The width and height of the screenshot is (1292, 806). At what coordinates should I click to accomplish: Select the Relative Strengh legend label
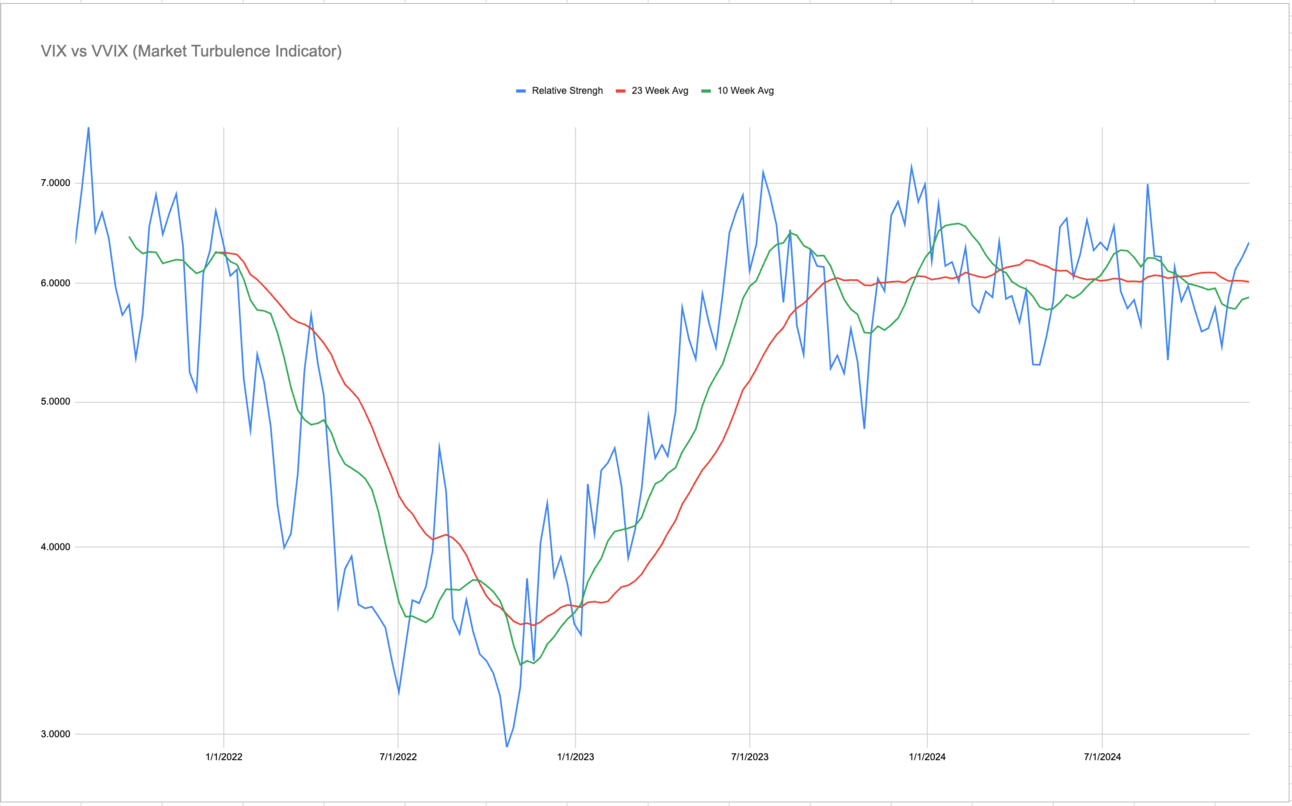click(567, 91)
